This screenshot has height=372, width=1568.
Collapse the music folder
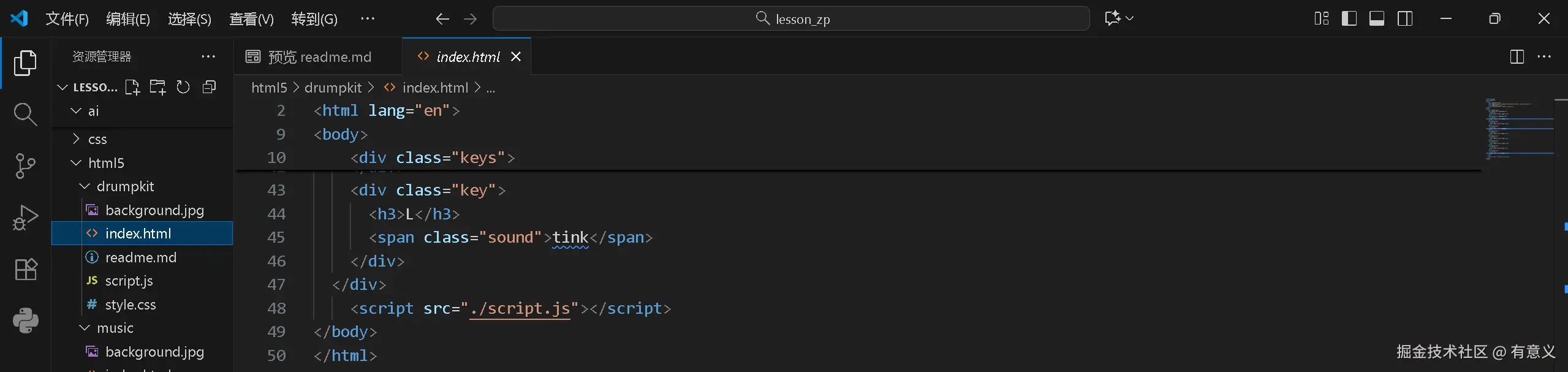point(115,328)
